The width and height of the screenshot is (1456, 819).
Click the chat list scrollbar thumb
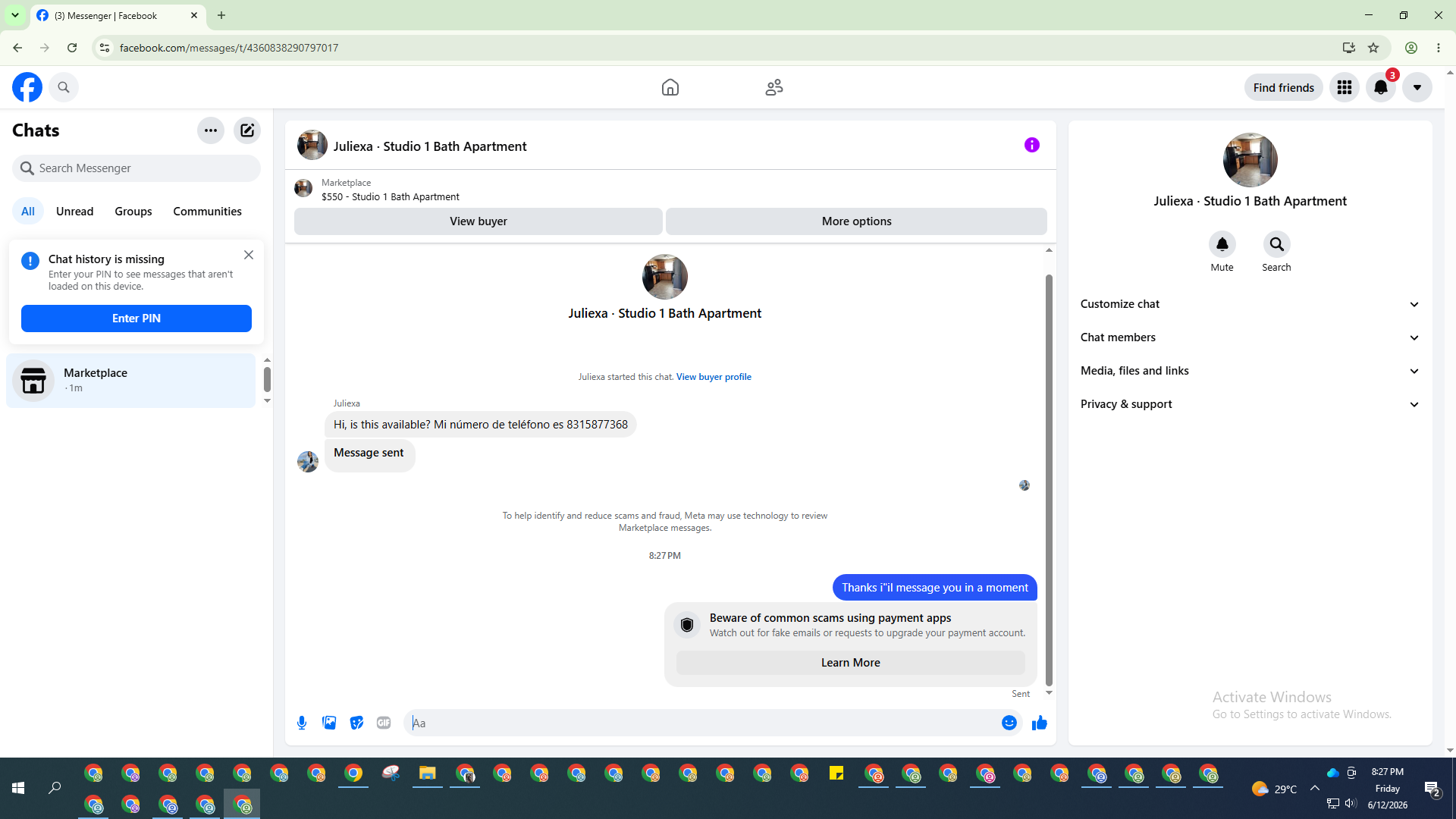click(x=267, y=379)
